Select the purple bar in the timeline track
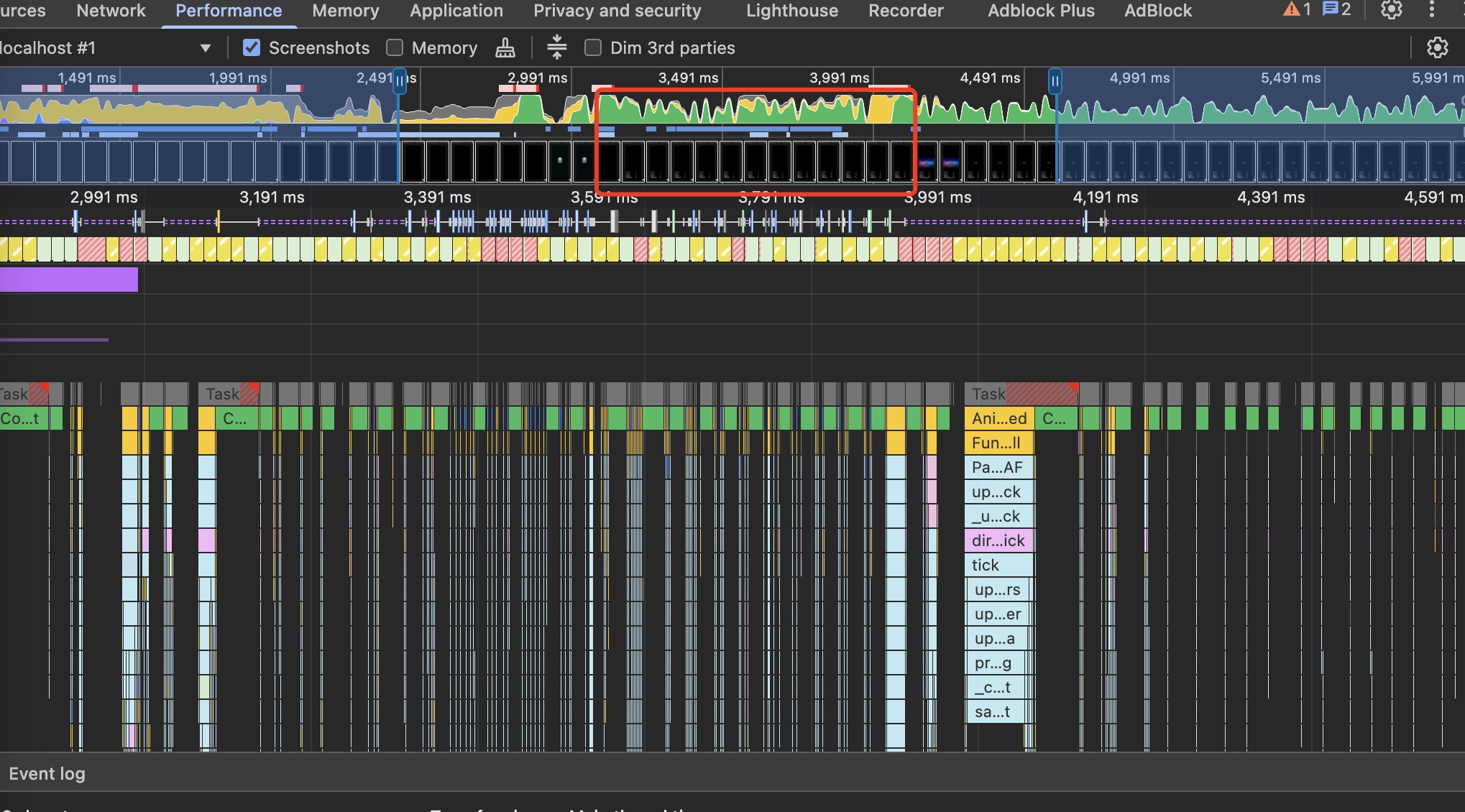The image size is (1465, 812). pyautogui.click(x=68, y=280)
